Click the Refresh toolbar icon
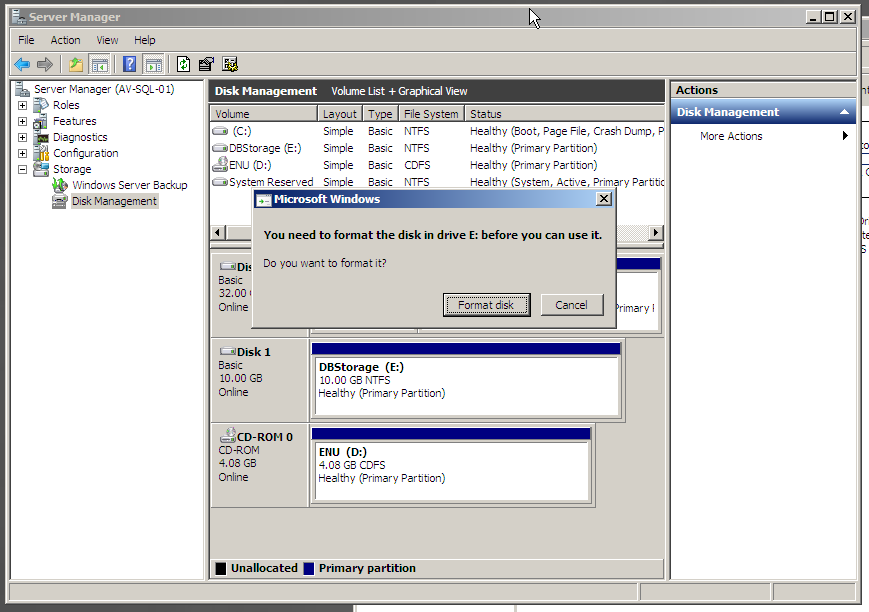 click(183, 65)
